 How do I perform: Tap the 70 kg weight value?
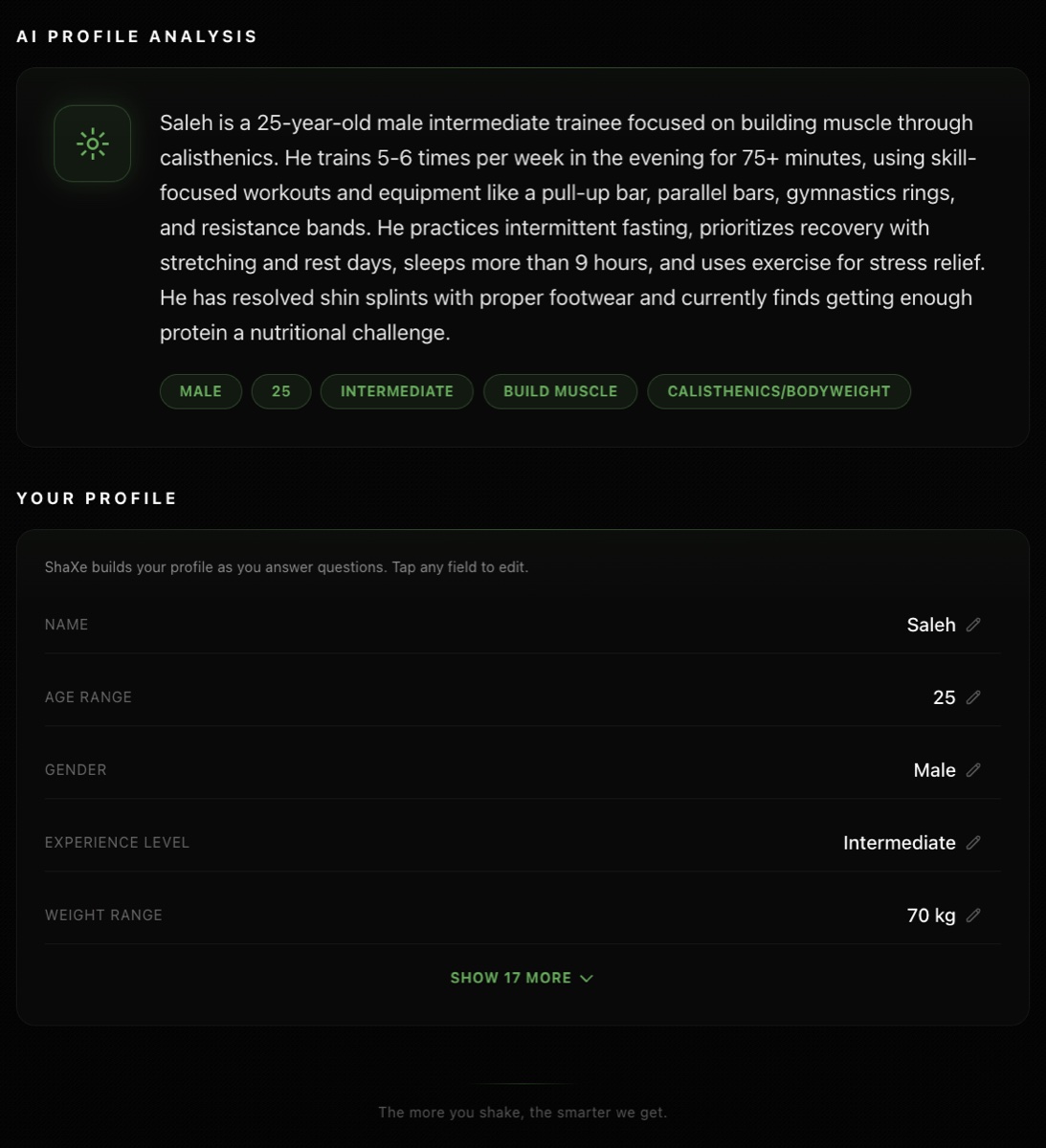(930, 916)
